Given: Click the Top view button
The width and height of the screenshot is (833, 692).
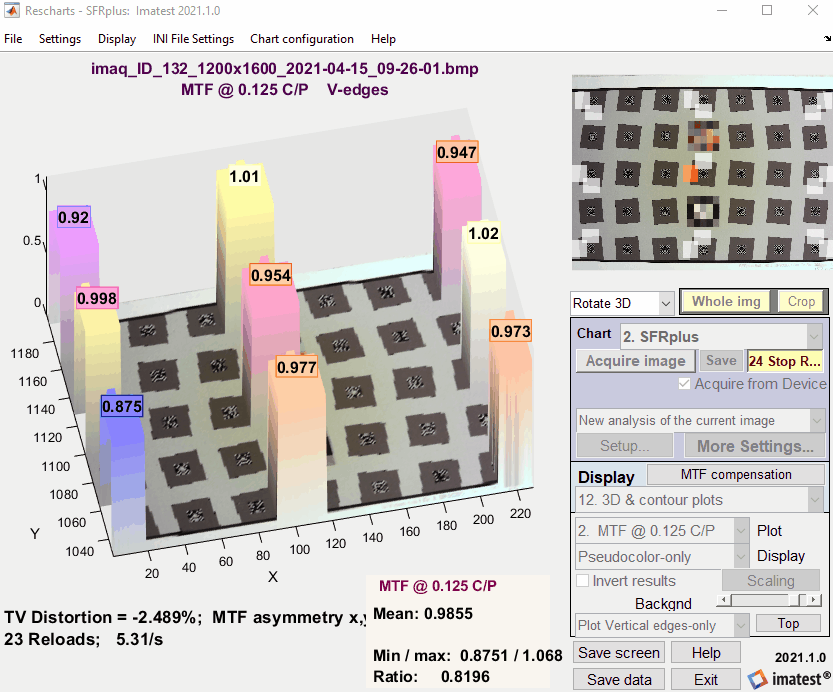Looking at the screenshot, I should pyautogui.click(x=788, y=623).
